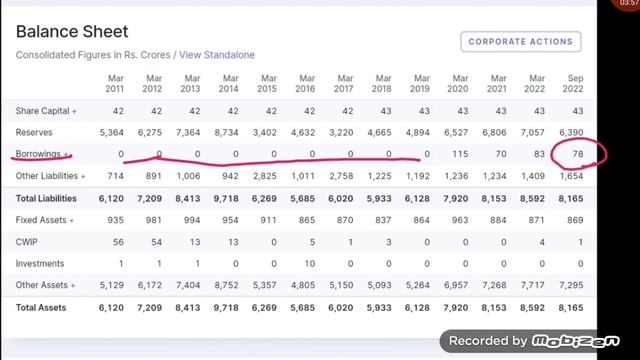
Task: Select the Mar 2015 column header
Action: [267, 84]
